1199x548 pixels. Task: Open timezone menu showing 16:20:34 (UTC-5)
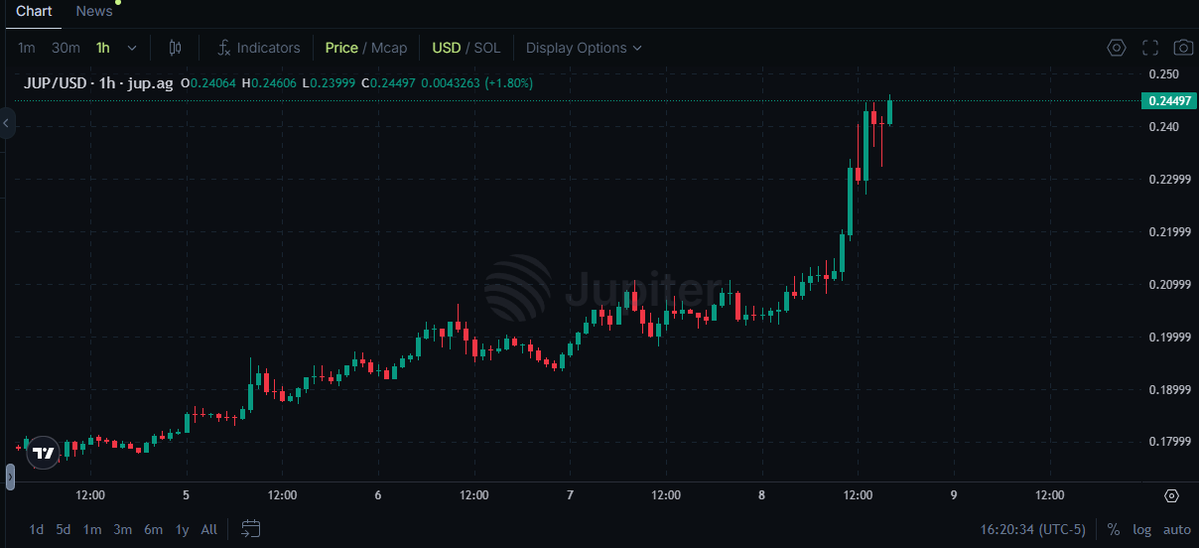coord(1033,530)
